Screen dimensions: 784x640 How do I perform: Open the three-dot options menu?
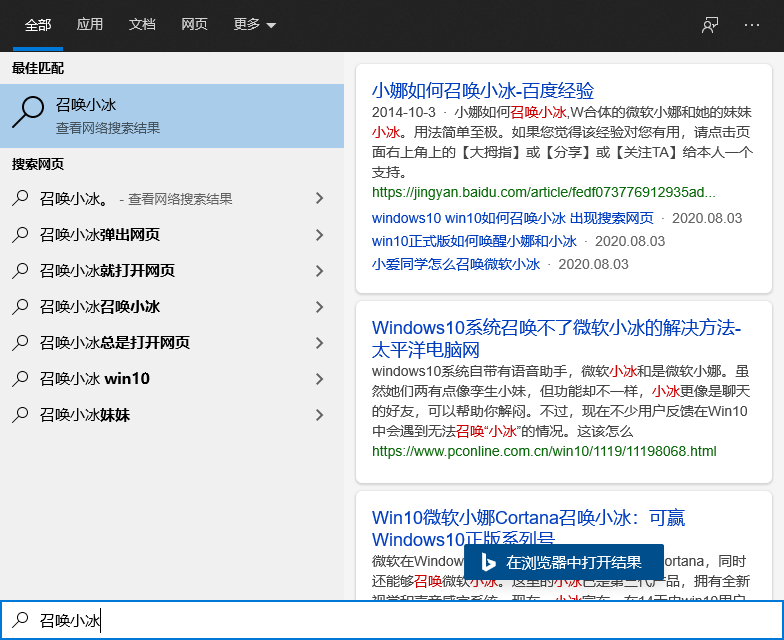pos(752,25)
